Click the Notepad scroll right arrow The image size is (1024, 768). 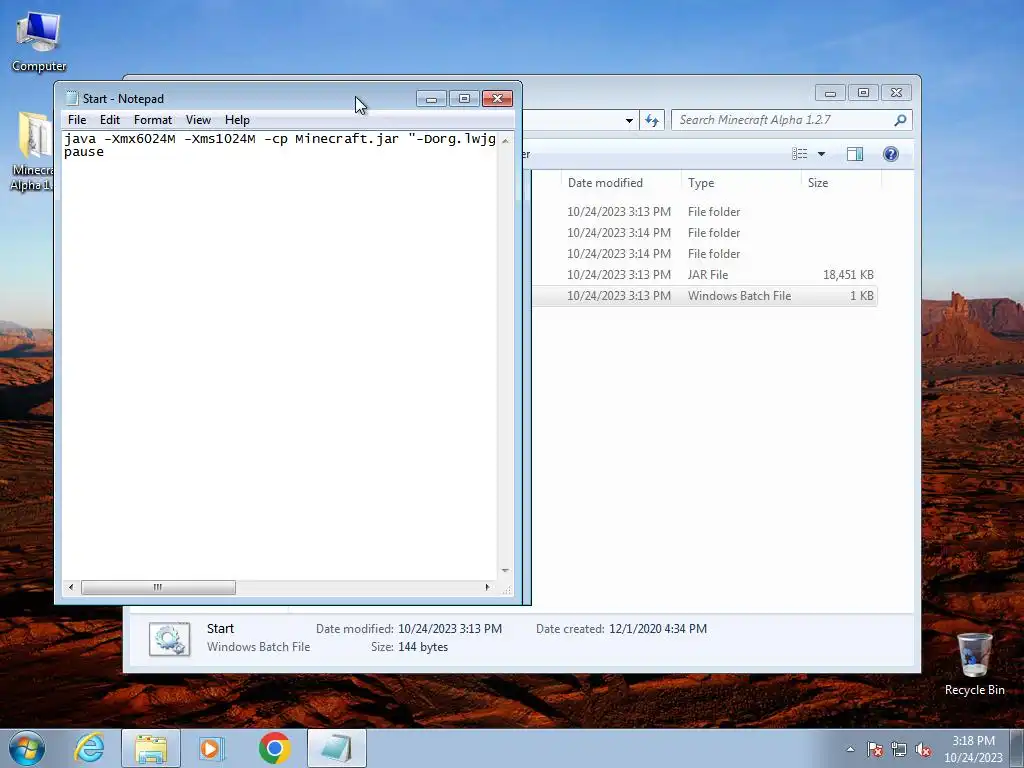pyautogui.click(x=487, y=587)
